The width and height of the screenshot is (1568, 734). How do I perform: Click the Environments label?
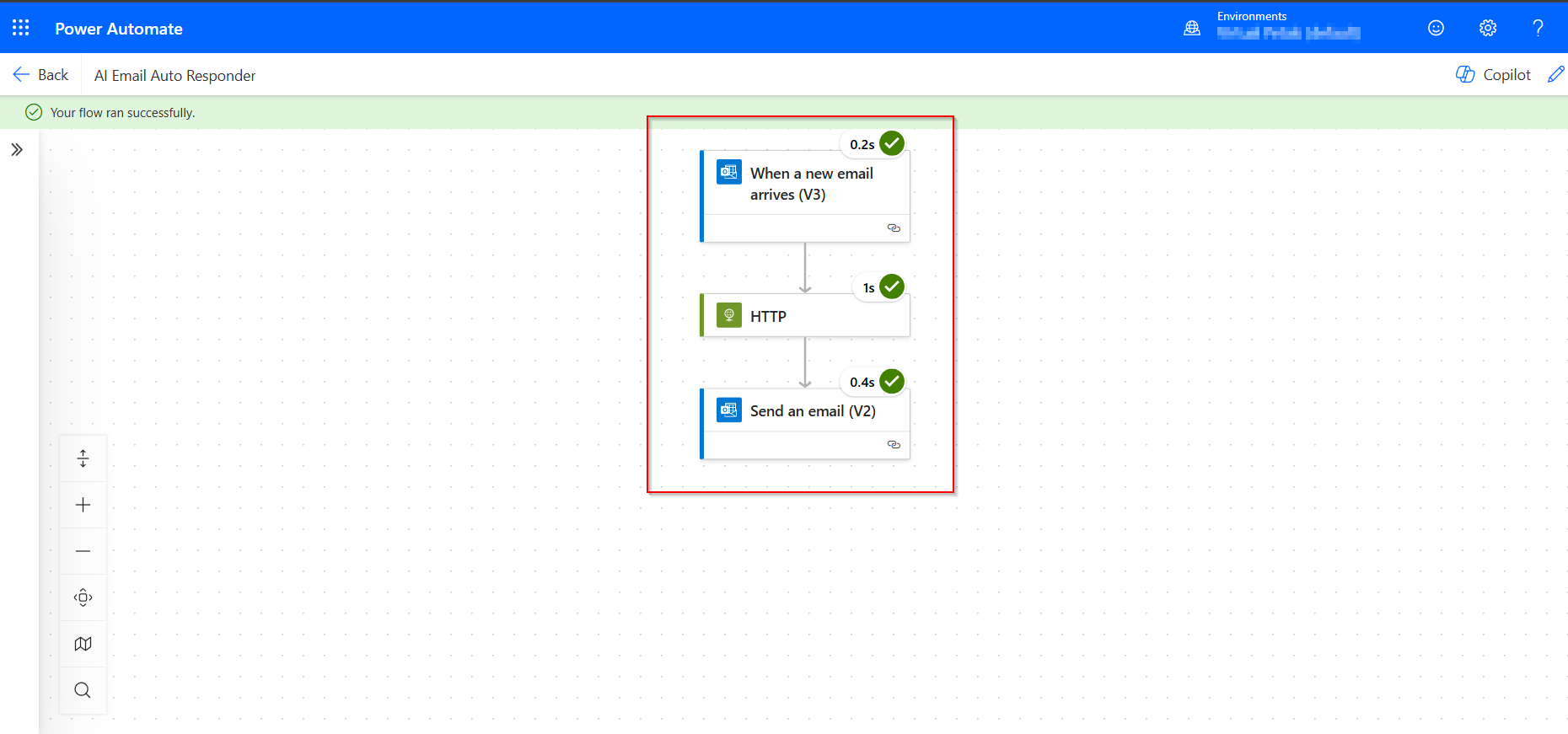[1252, 16]
